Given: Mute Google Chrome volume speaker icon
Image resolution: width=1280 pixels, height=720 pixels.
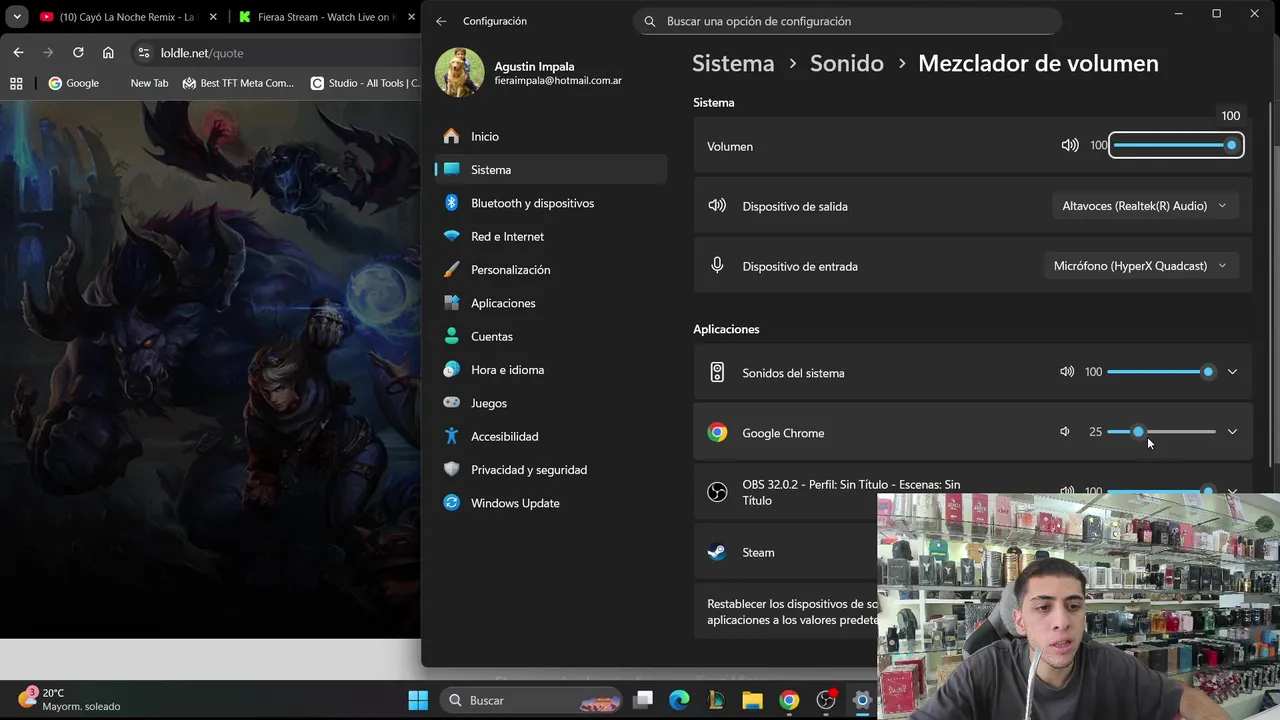Looking at the screenshot, I should (1066, 432).
